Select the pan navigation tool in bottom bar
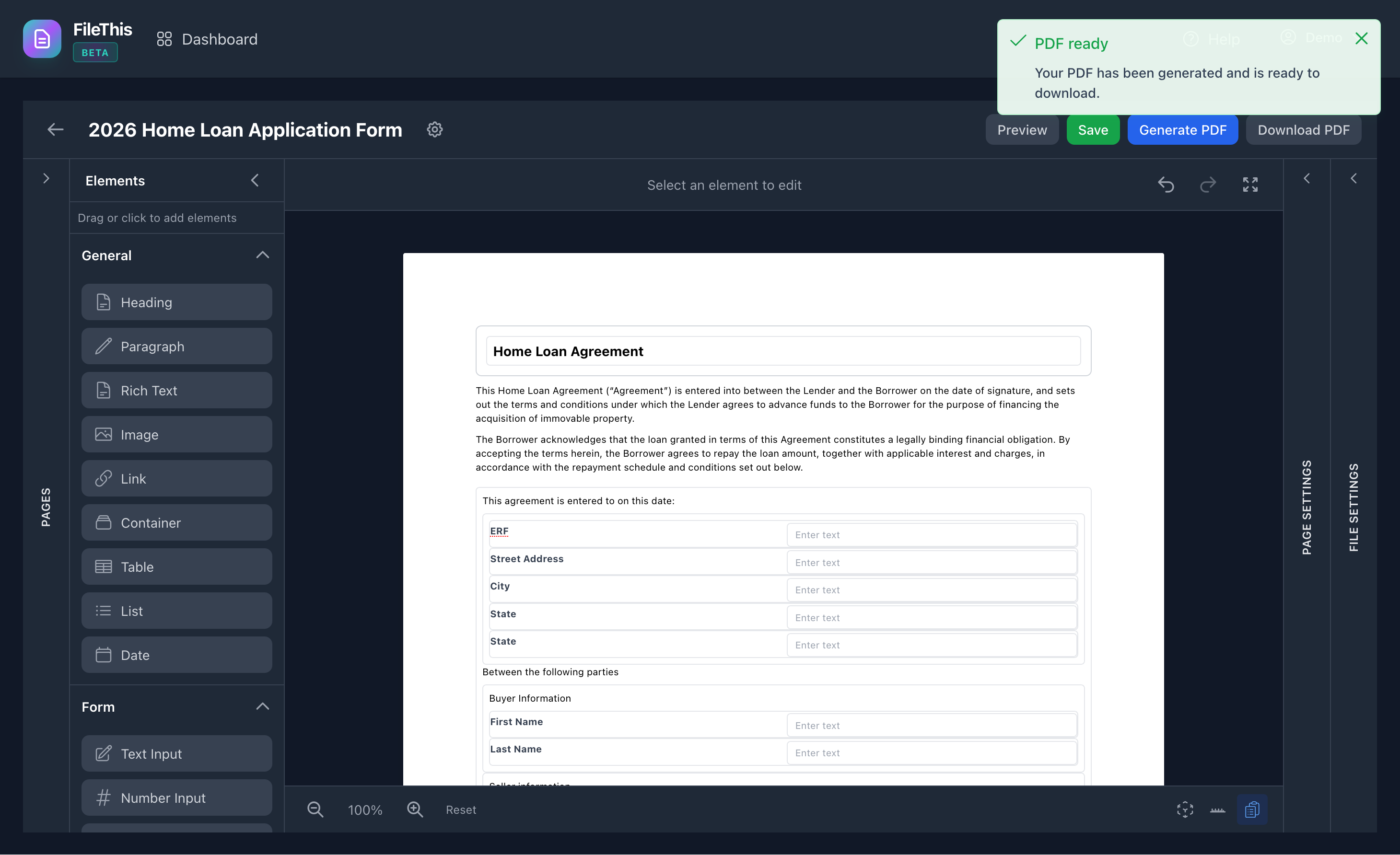This screenshot has height=855, width=1400. point(1185,809)
